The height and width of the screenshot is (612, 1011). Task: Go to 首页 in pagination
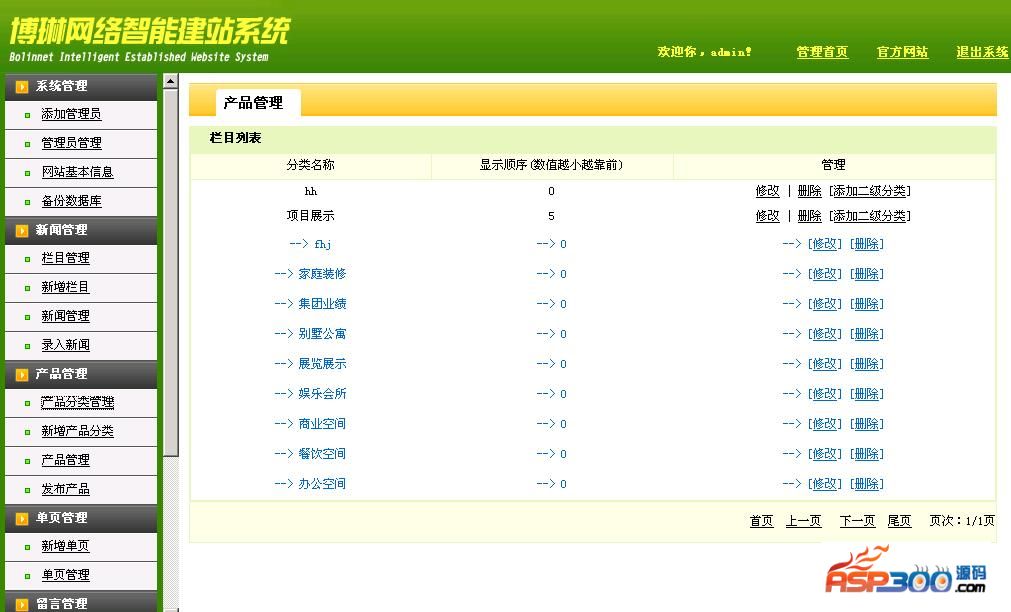(x=761, y=520)
